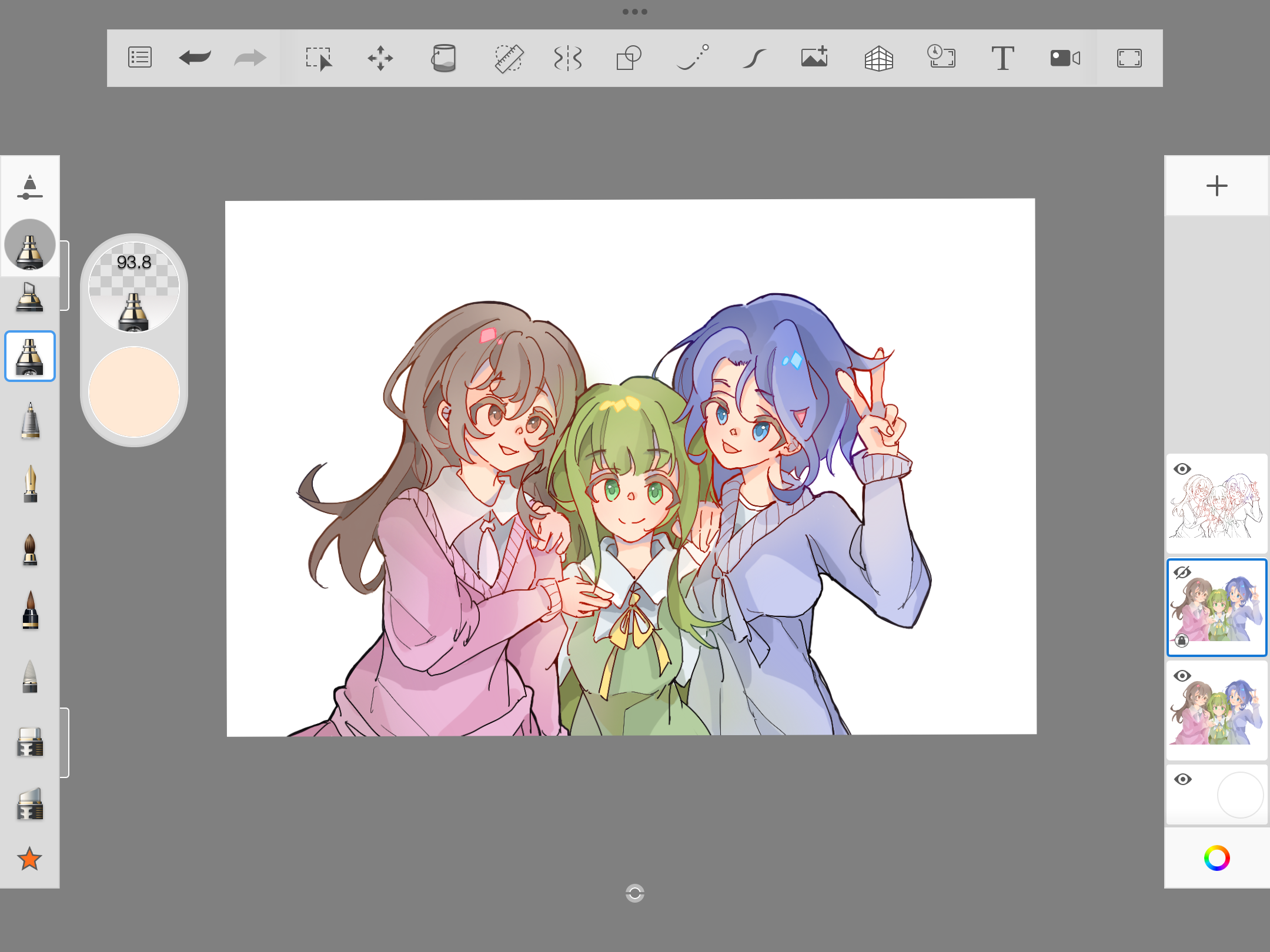1270x952 pixels.
Task: Choose the fountain ink pen brush
Action: 30,484
